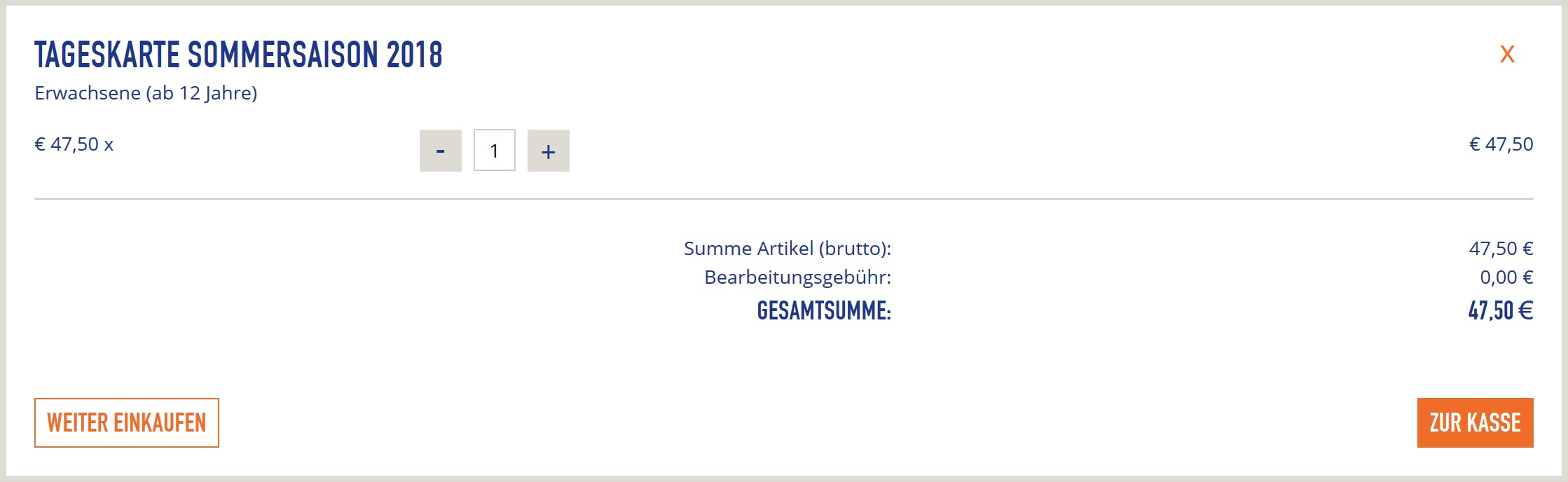1568x482 pixels.
Task: Click the Summe Artikel amount 47,50 €
Action: (1501, 249)
